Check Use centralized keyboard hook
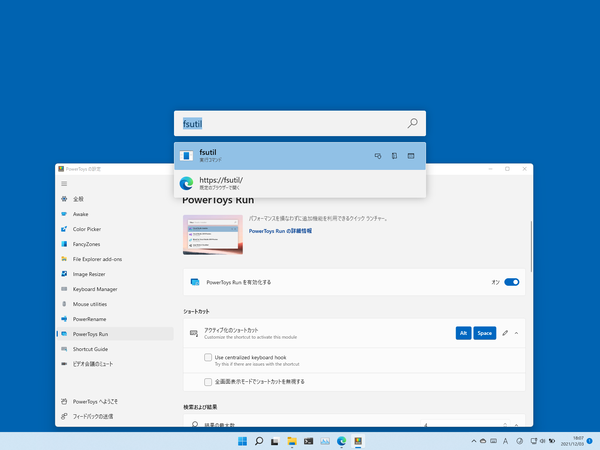This screenshot has height=450, width=600. (x=209, y=357)
